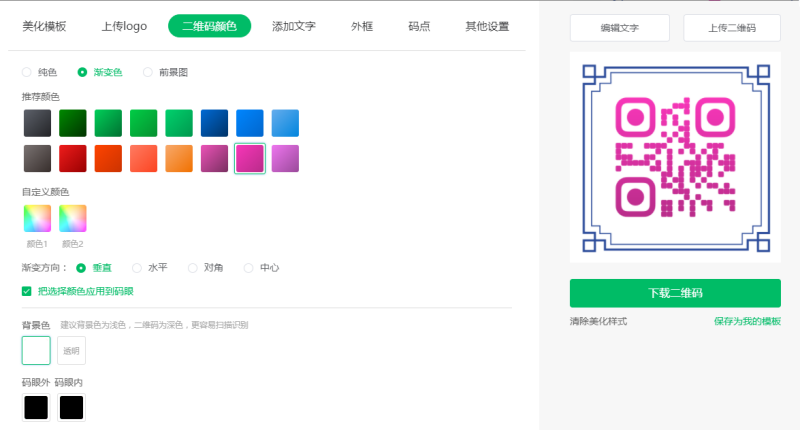Set gradient direction to 水平
Image resolution: width=800 pixels, height=430 pixels.
pyautogui.click(x=137, y=268)
